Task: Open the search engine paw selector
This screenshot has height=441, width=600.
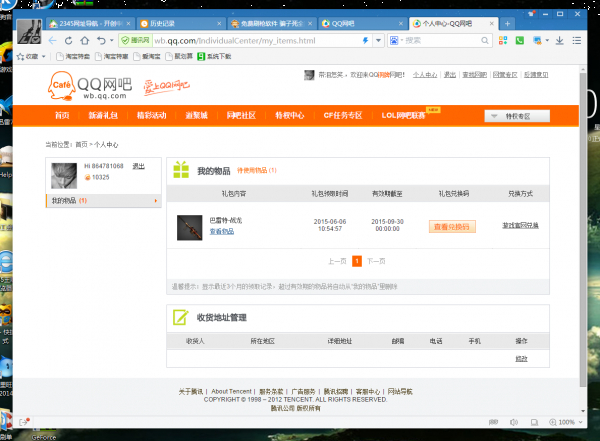Action: click(x=394, y=40)
